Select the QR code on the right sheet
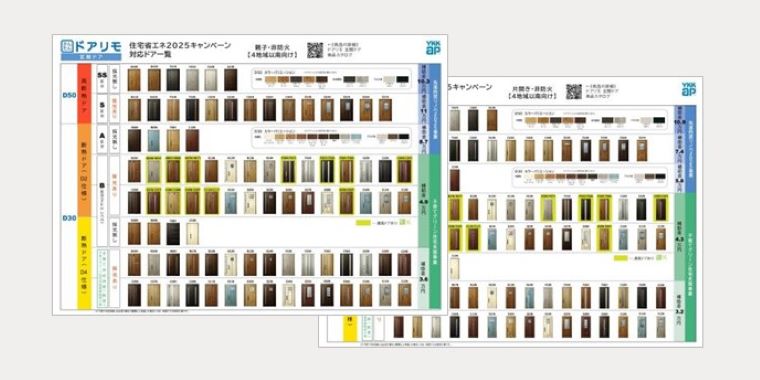This screenshot has width=760, height=380. click(x=573, y=92)
